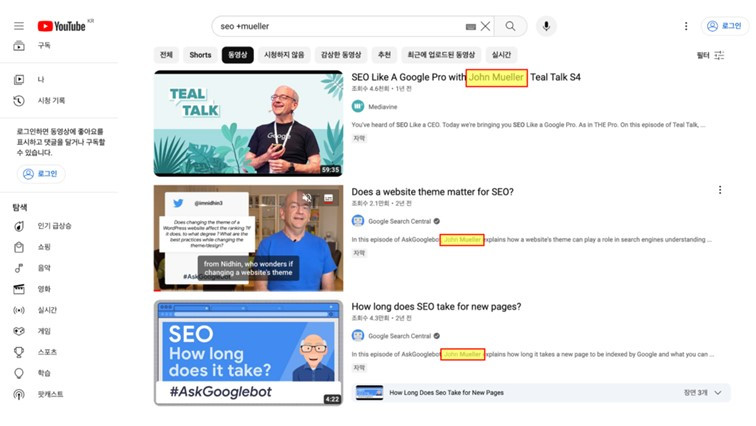Screen dimensions: 756x426
Task: Select the Shorts filter chip
Action: (200, 55)
